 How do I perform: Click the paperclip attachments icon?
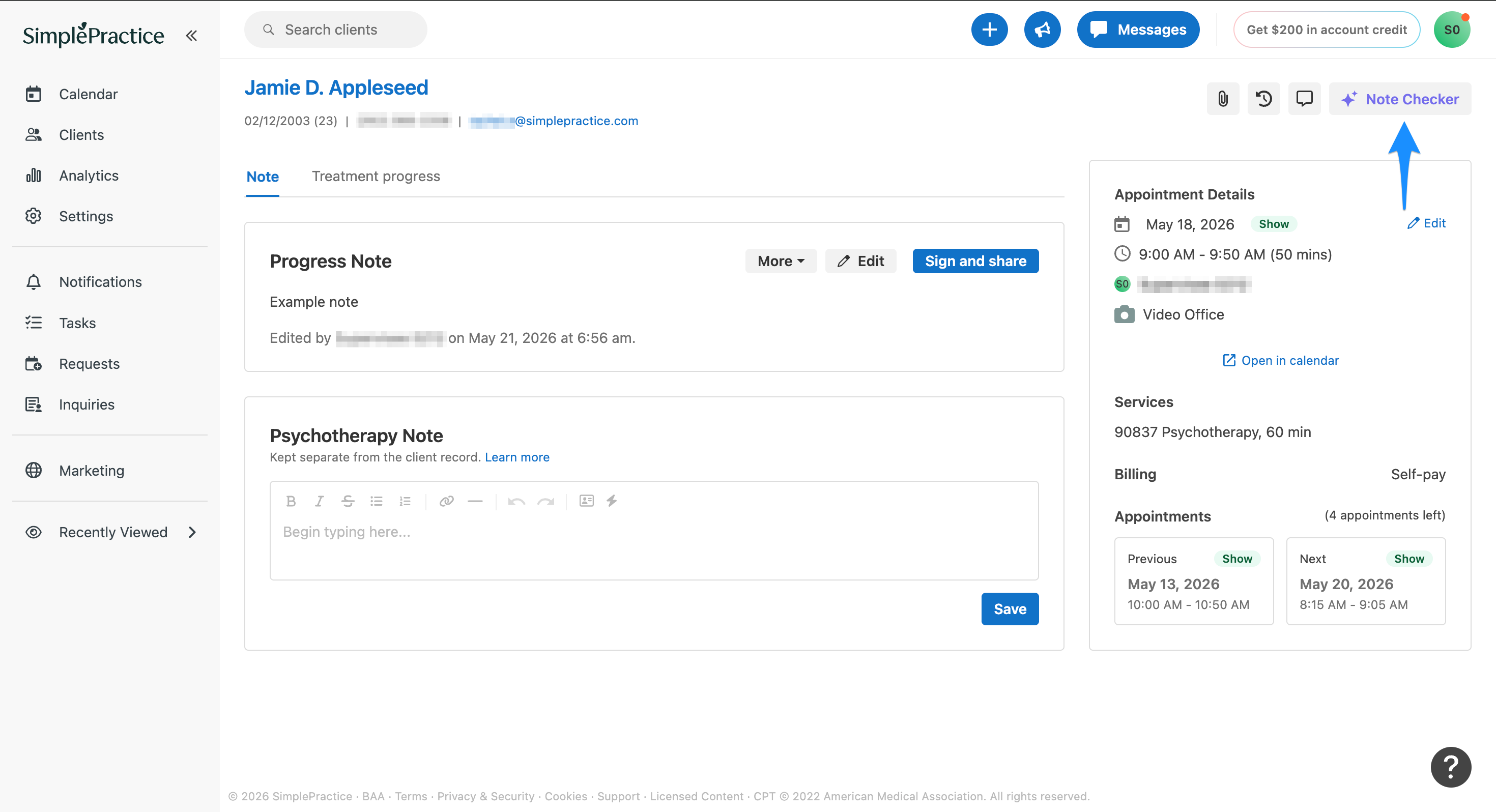pos(1222,98)
